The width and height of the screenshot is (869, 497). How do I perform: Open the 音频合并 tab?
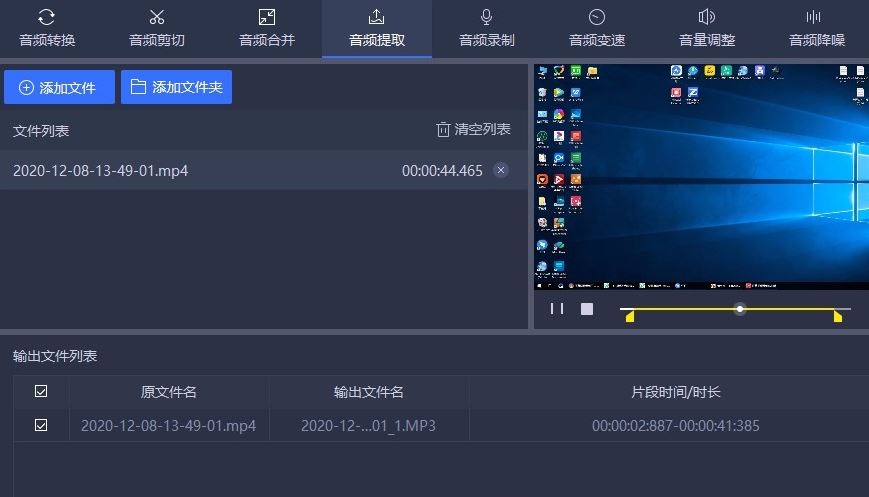coord(267,28)
